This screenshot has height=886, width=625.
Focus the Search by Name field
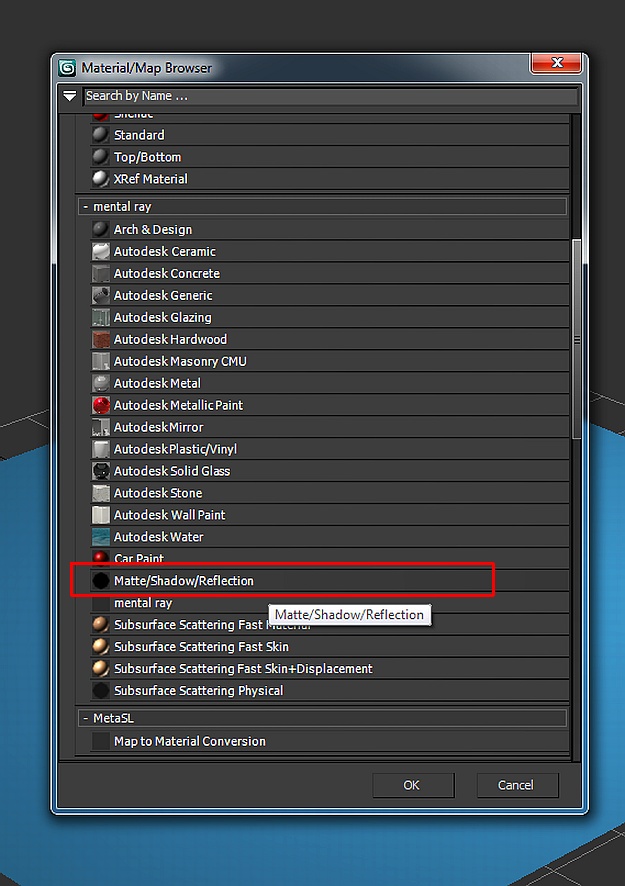tap(331, 96)
